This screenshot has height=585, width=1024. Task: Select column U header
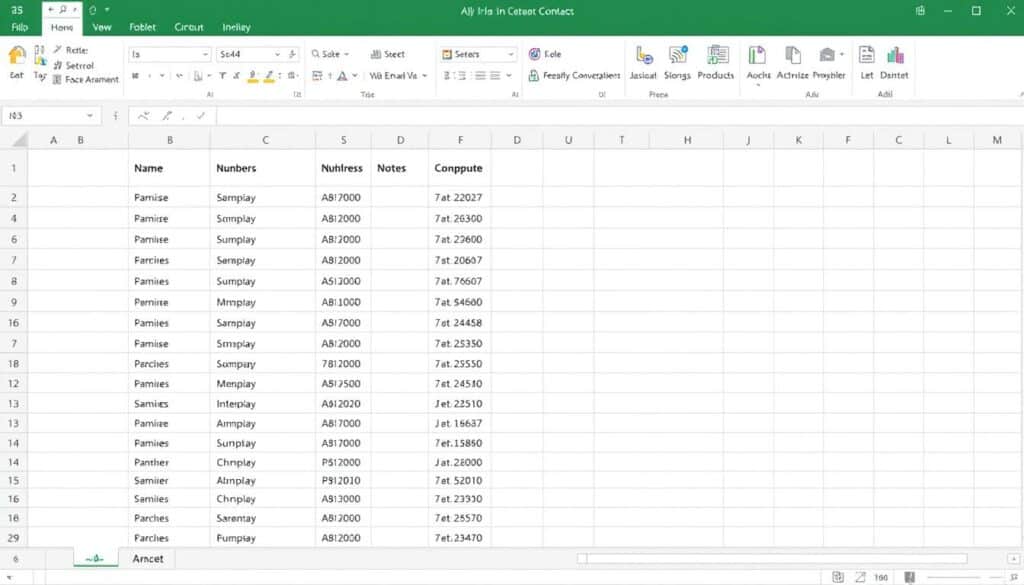click(568, 140)
